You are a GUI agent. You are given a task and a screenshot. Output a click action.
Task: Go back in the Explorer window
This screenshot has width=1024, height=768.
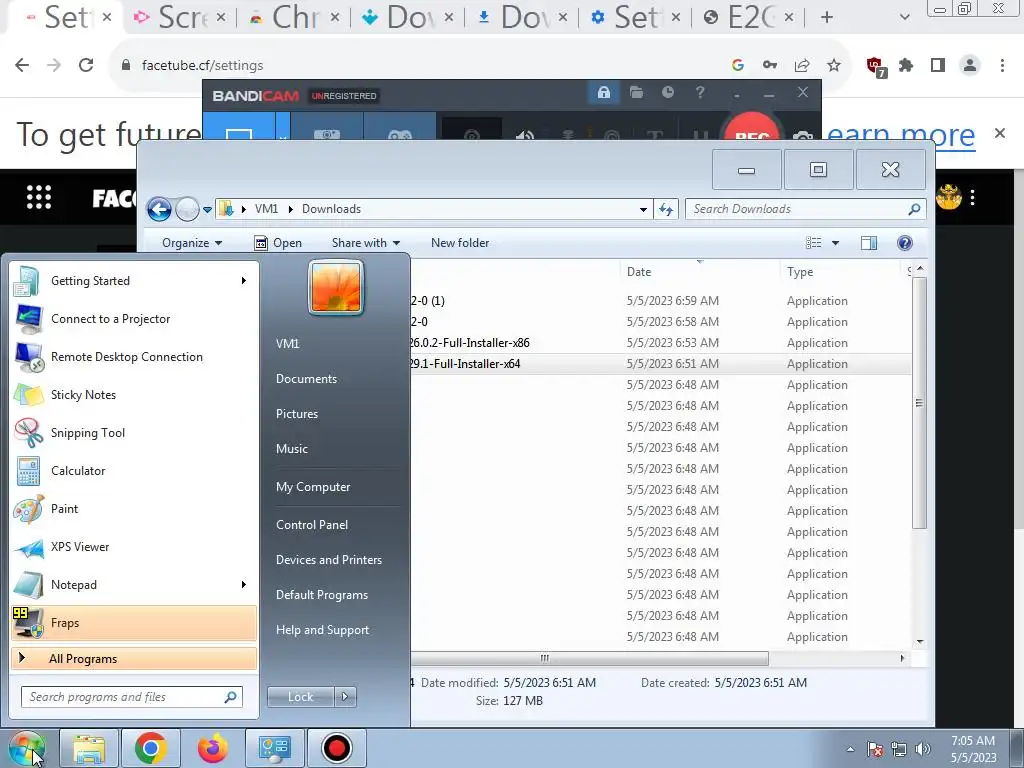click(x=159, y=209)
